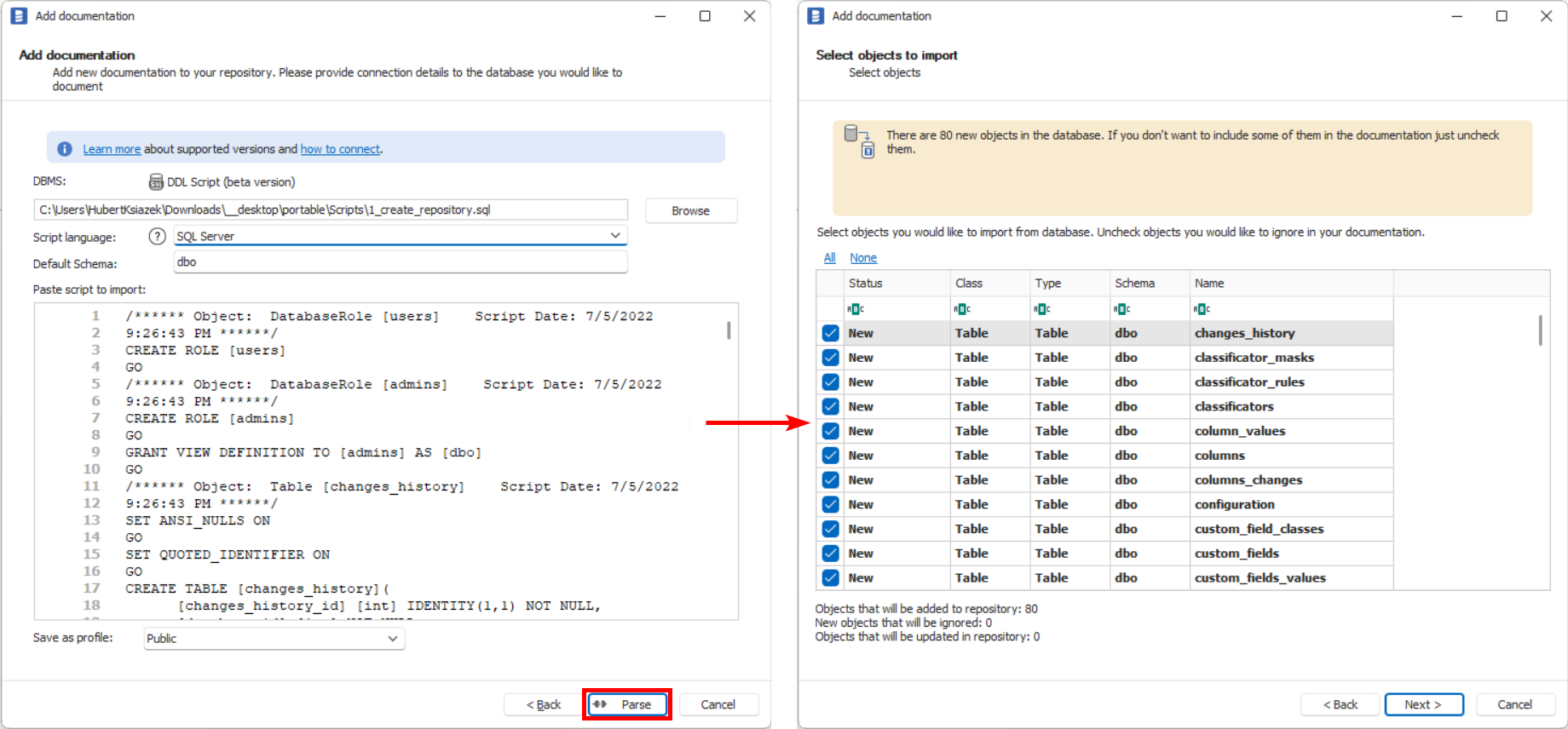Click the Type column filter icon
The image size is (1568, 729).
1041,309
